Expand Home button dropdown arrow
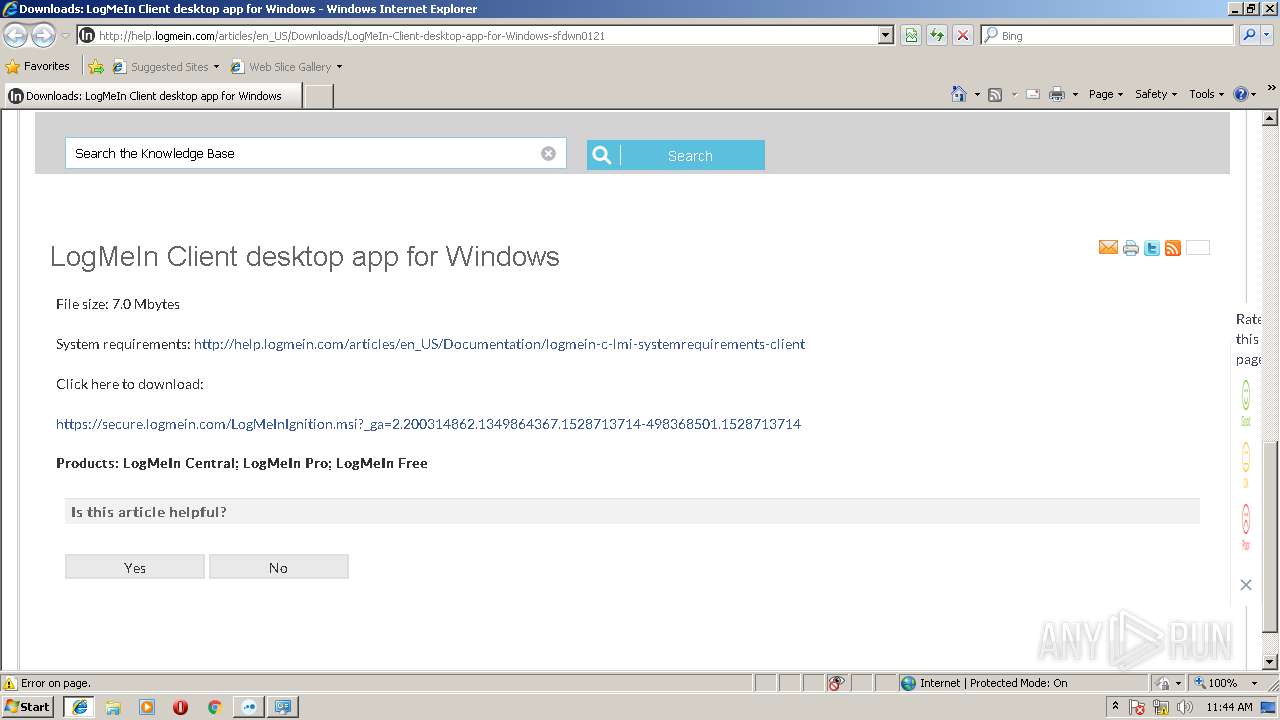The width and height of the screenshot is (1280, 720). point(976,94)
